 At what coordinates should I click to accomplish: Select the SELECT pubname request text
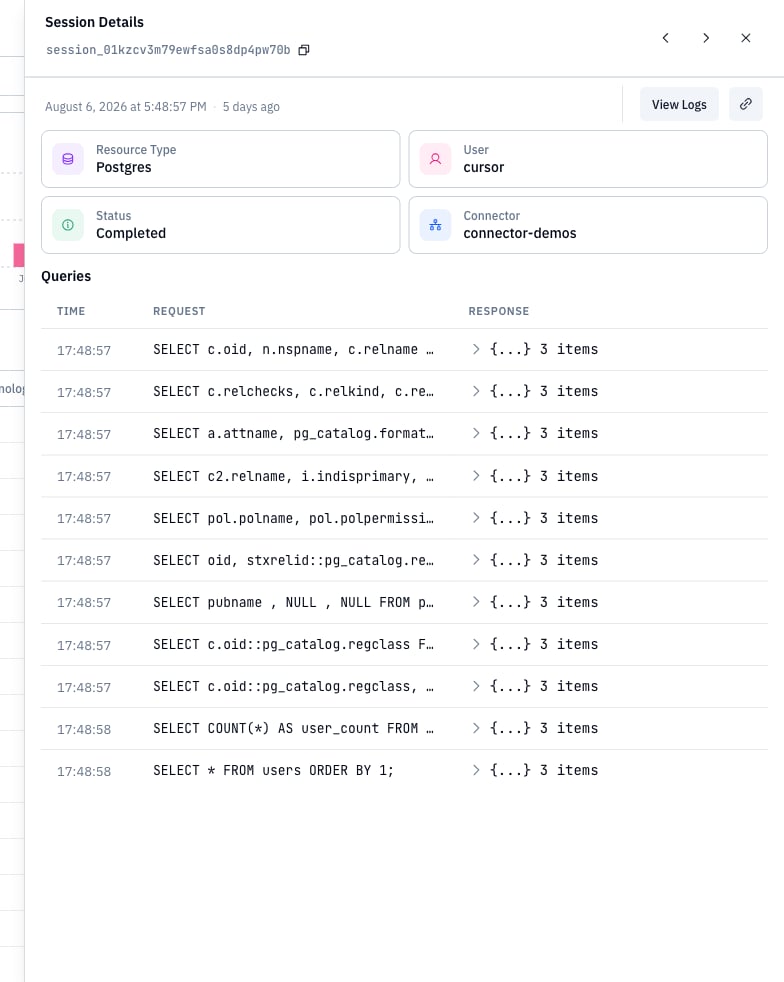(293, 602)
